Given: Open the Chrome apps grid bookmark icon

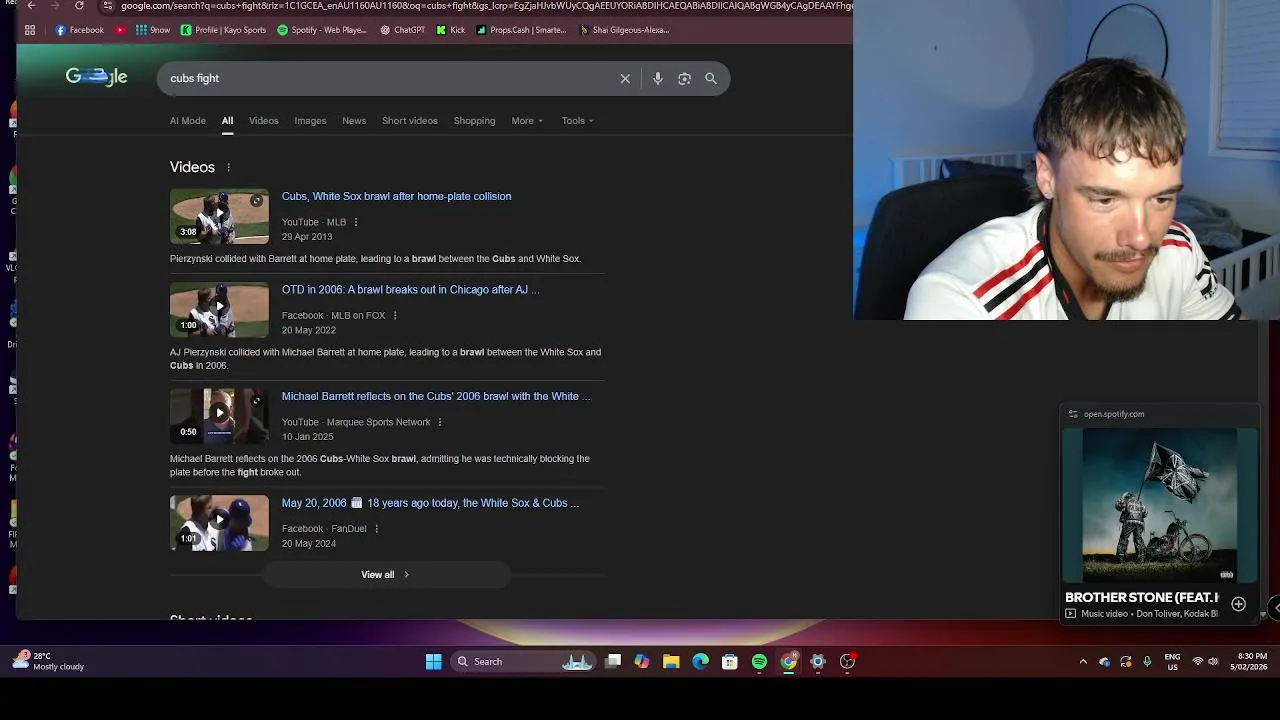Looking at the screenshot, I should click(30, 30).
